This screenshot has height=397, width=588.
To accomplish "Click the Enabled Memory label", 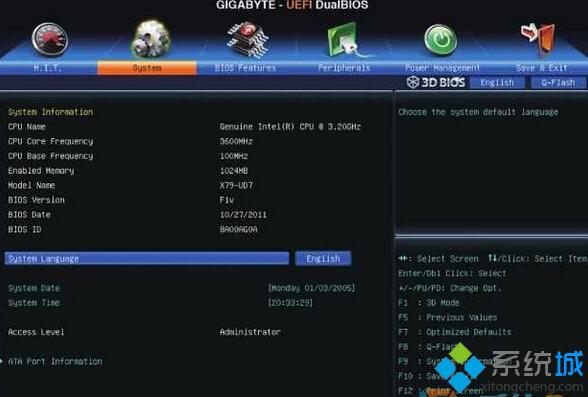I will pyautogui.click(x=41, y=171).
